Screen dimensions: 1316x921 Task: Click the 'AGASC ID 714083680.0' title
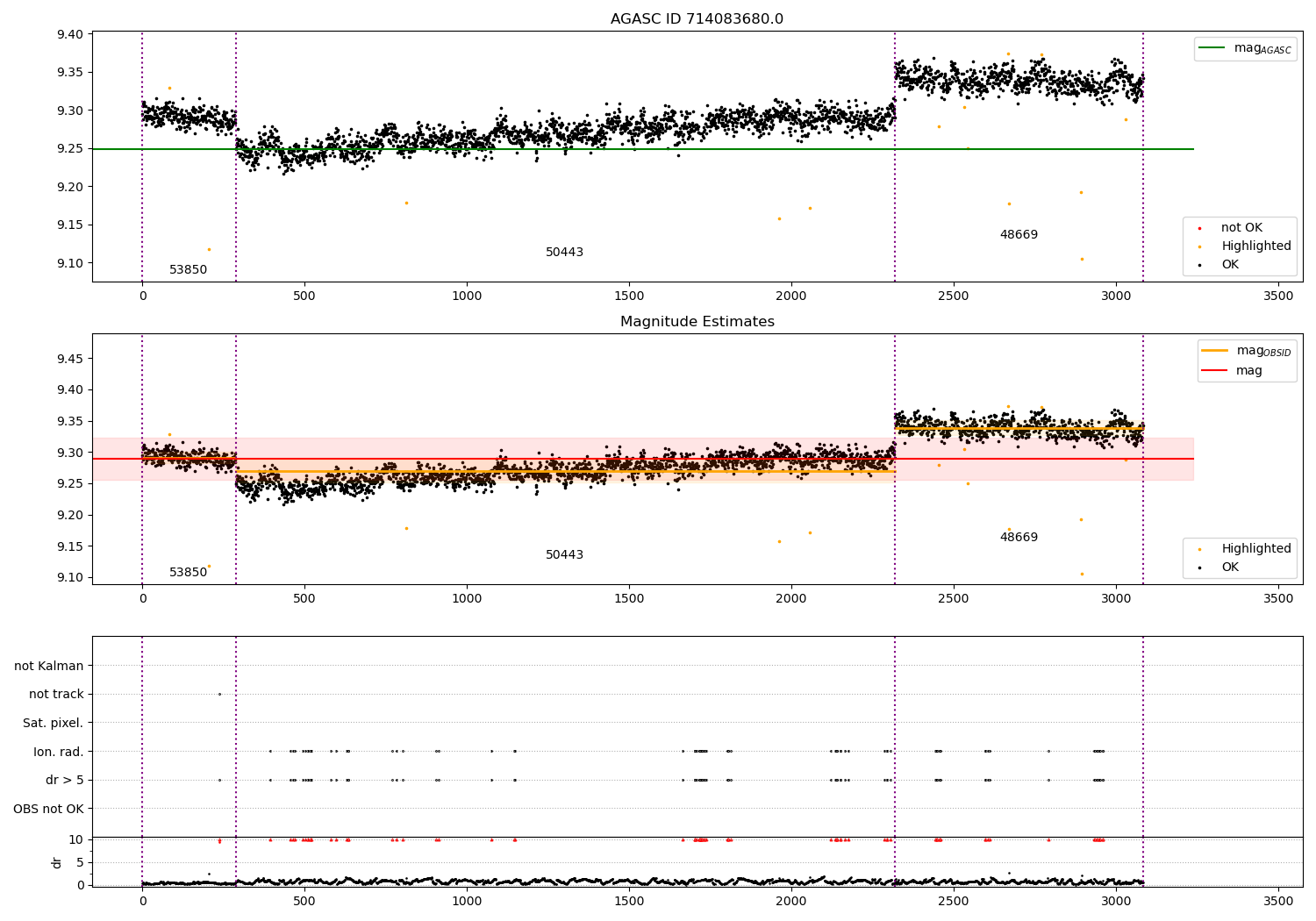[697, 19]
